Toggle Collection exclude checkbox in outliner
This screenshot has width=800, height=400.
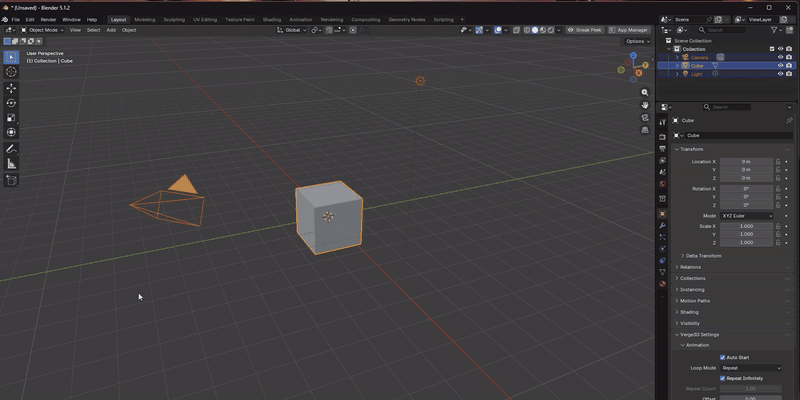(772, 49)
